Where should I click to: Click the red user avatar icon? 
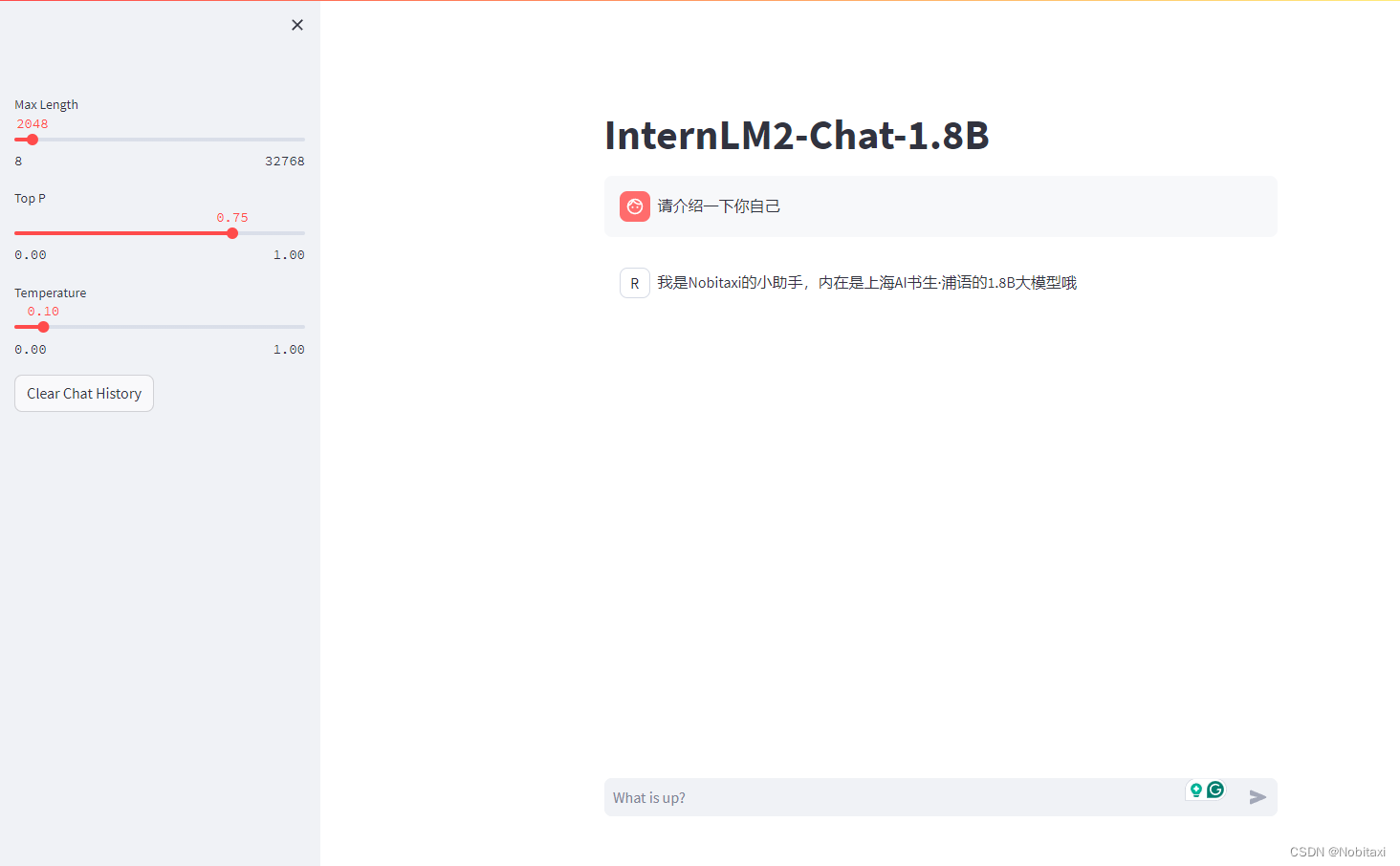pyautogui.click(x=635, y=206)
